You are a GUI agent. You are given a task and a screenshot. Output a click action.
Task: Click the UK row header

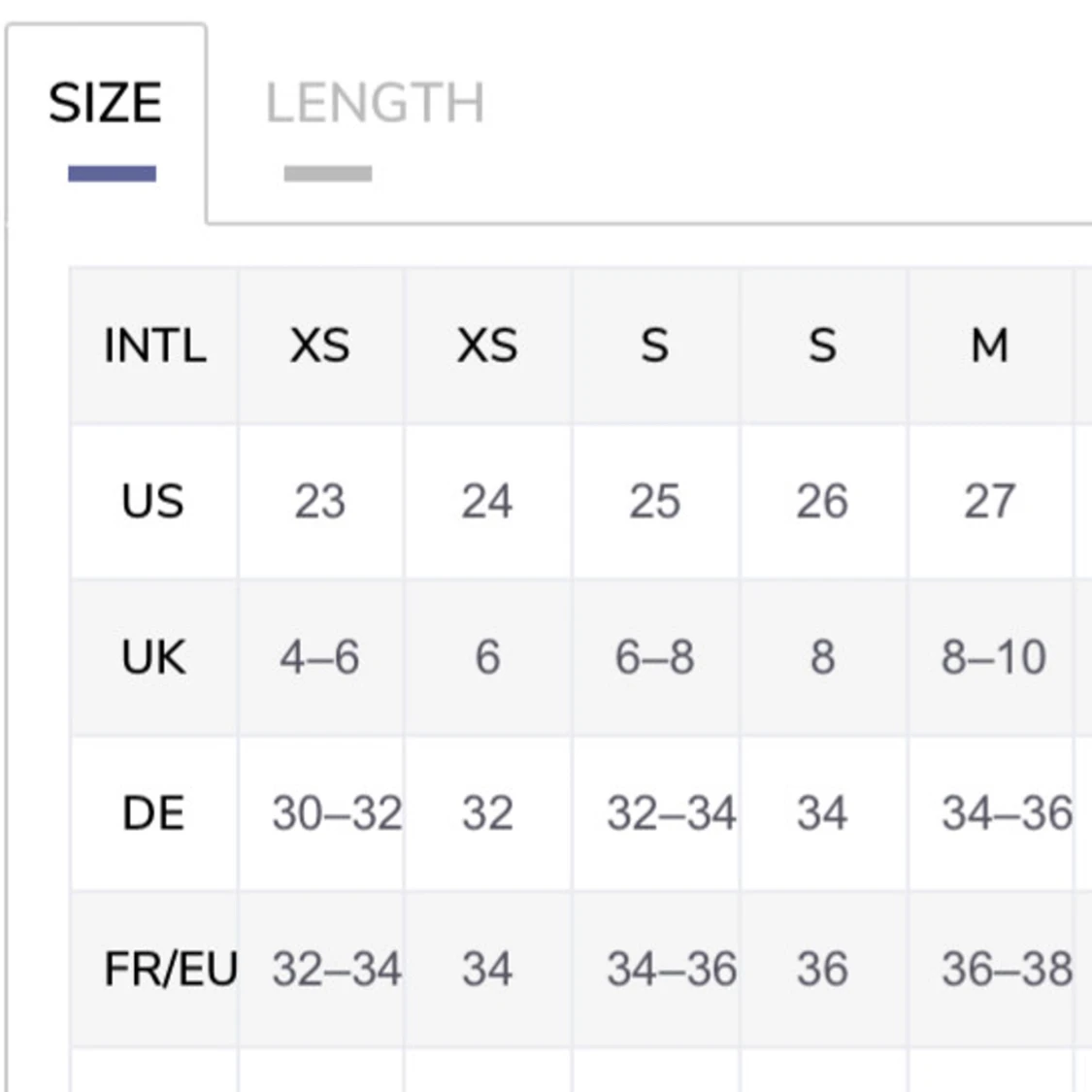tap(154, 657)
